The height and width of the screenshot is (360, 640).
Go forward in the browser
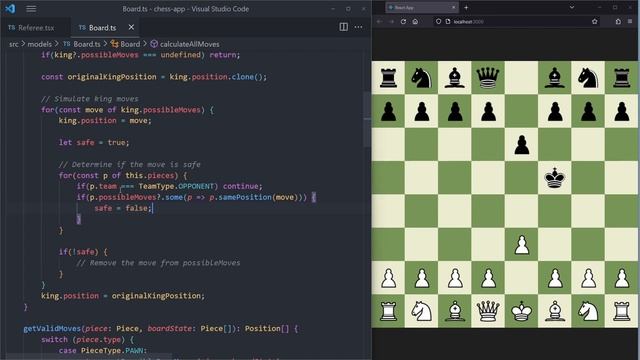tap(391, 22)
